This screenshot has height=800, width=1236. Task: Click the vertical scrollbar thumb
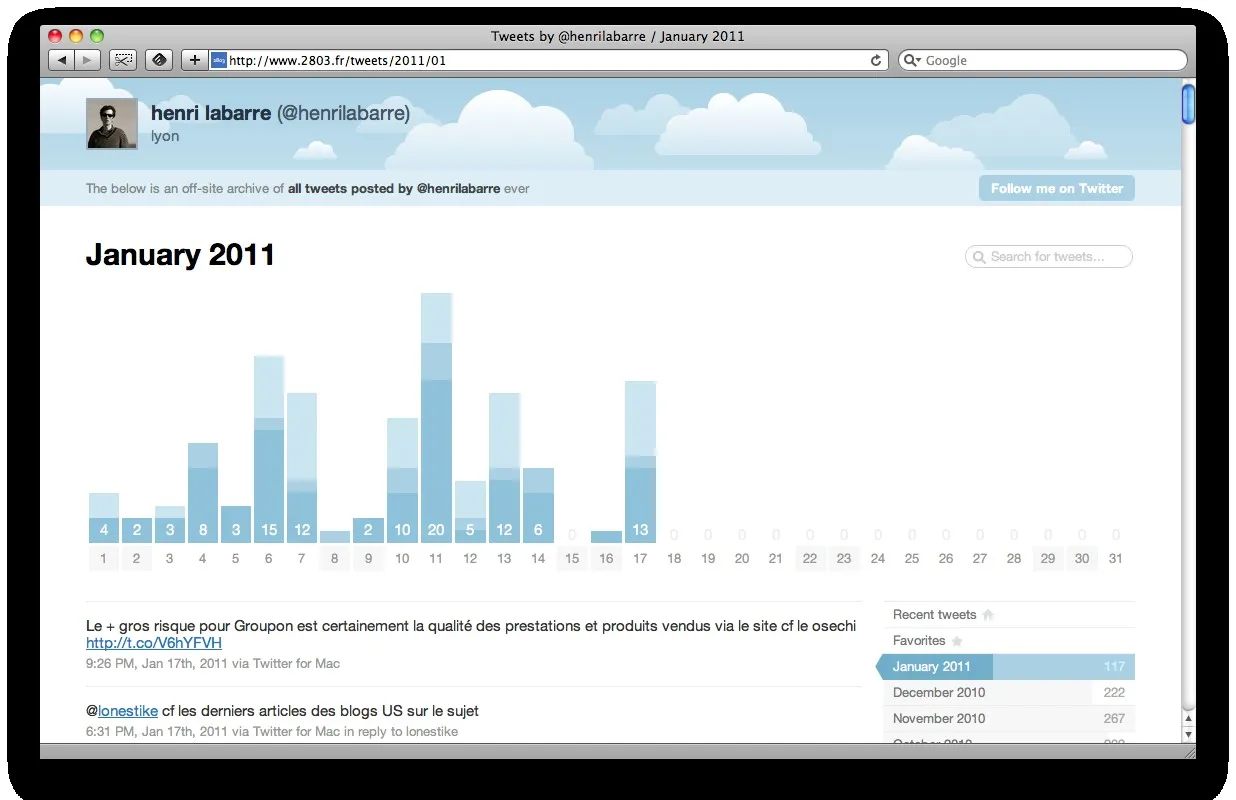tap(1188, 105)
